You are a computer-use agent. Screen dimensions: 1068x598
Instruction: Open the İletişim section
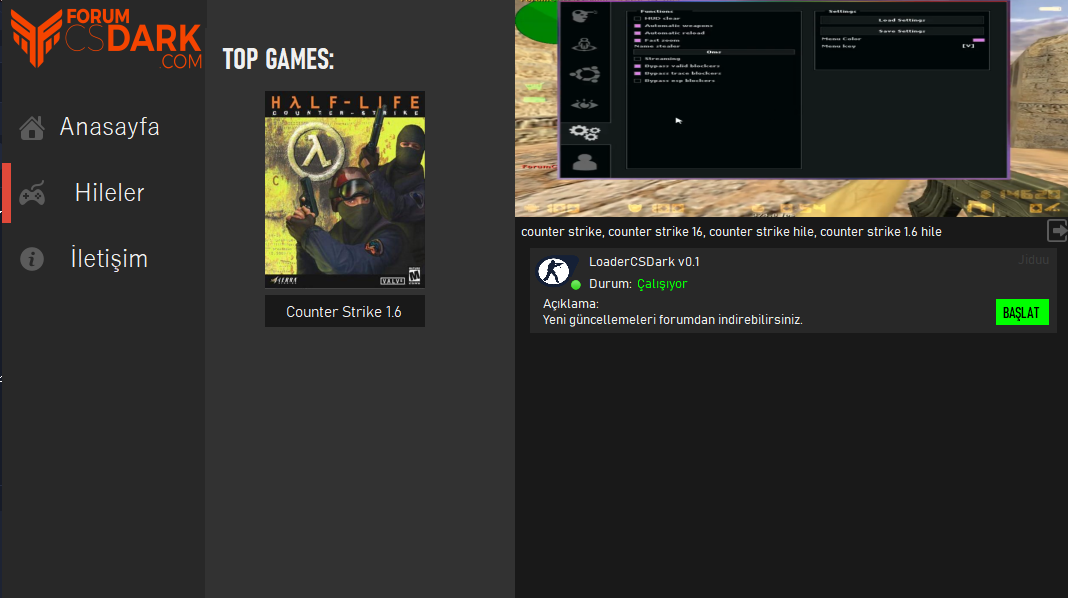[x=110, y=259]
